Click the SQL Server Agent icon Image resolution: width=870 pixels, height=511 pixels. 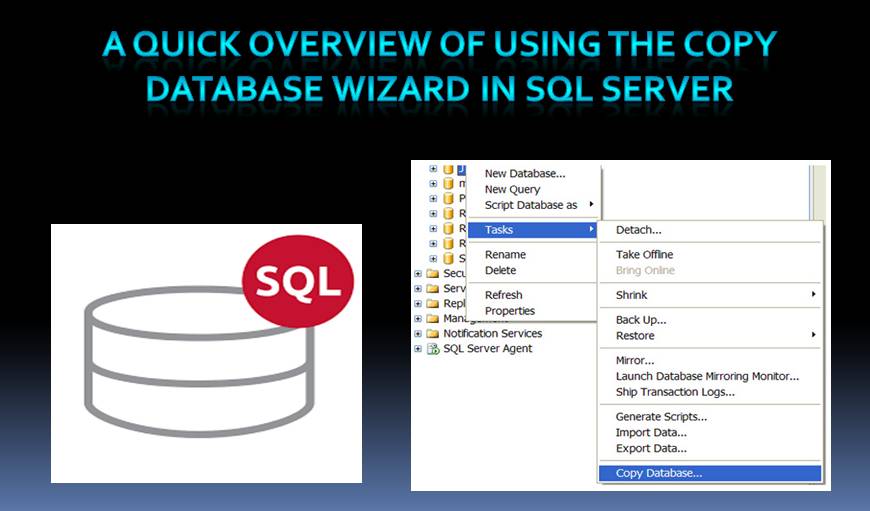pyautogui.click(x=432, y=349)
